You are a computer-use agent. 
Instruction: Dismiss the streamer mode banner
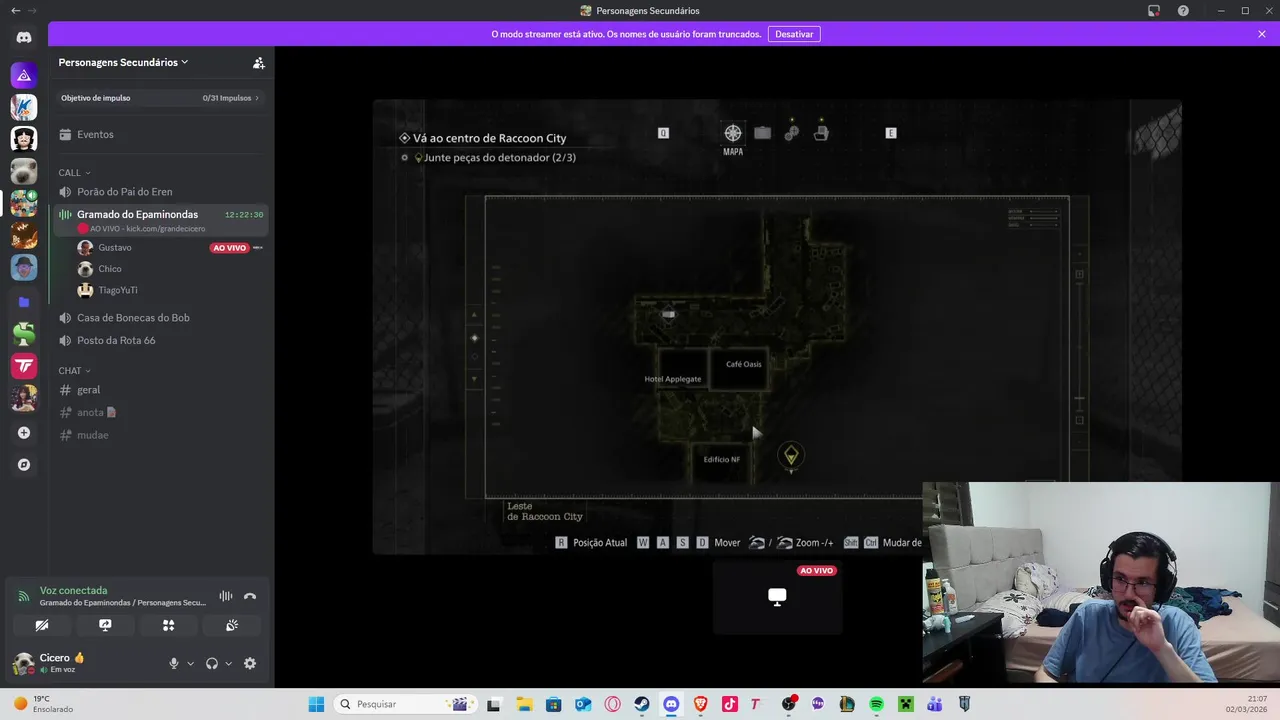[x=1262, y=34]
